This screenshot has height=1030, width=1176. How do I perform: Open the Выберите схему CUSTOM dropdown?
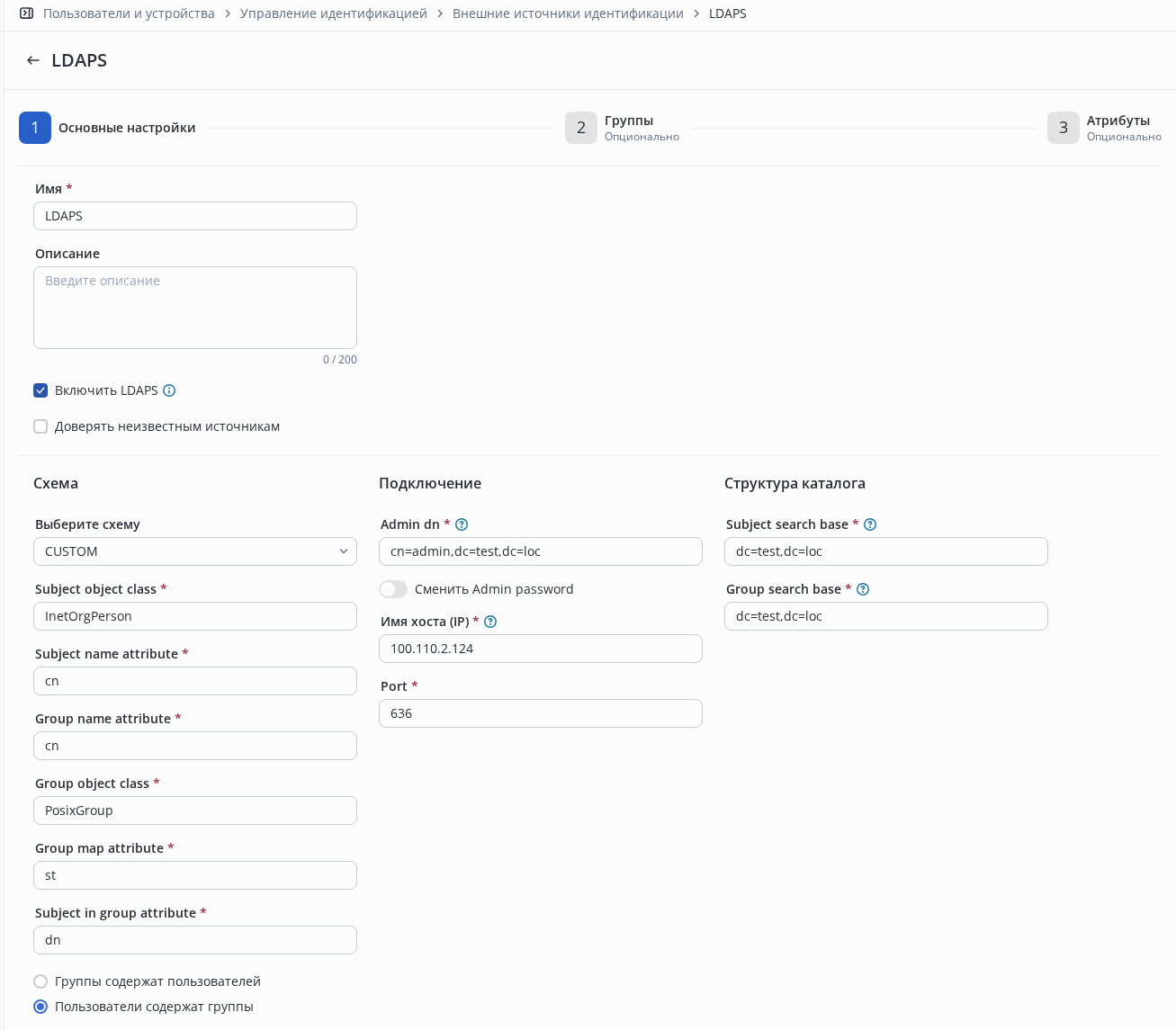pyautogui.click(x=194, y=551)
